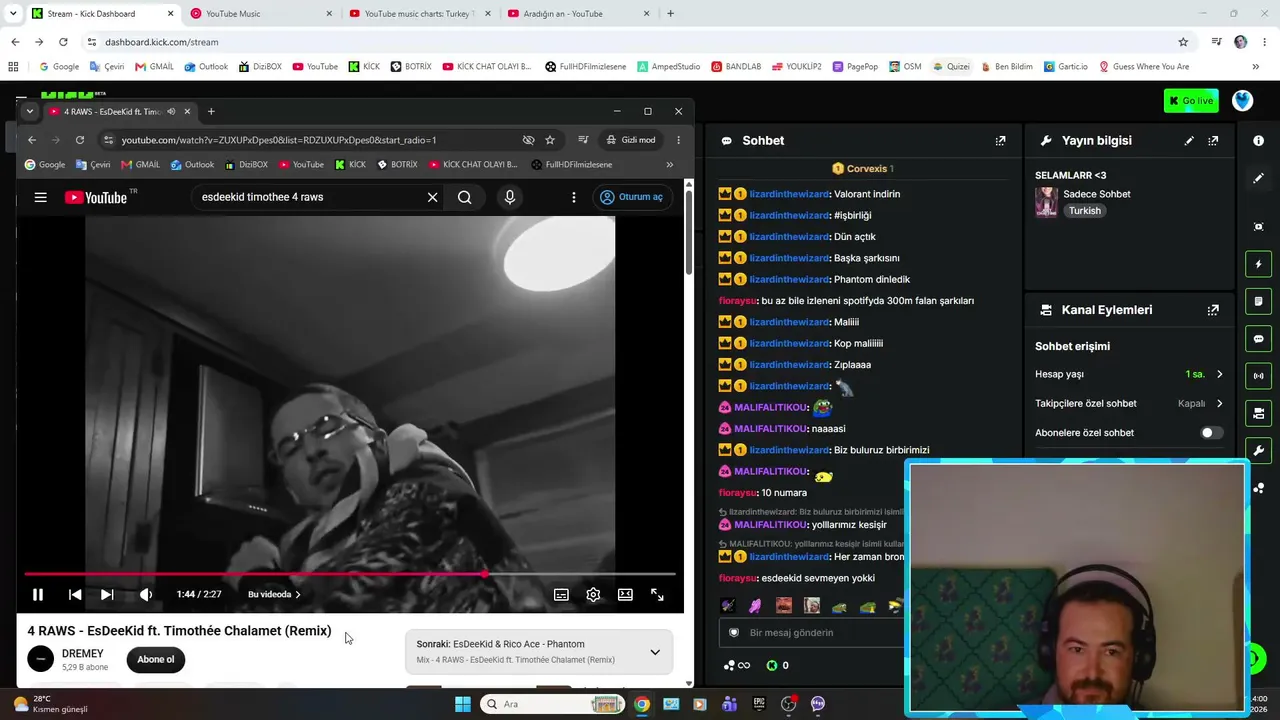1280x720 pixels.
Task: Bookmark the YouTube page with star
Action: [550, 140]
